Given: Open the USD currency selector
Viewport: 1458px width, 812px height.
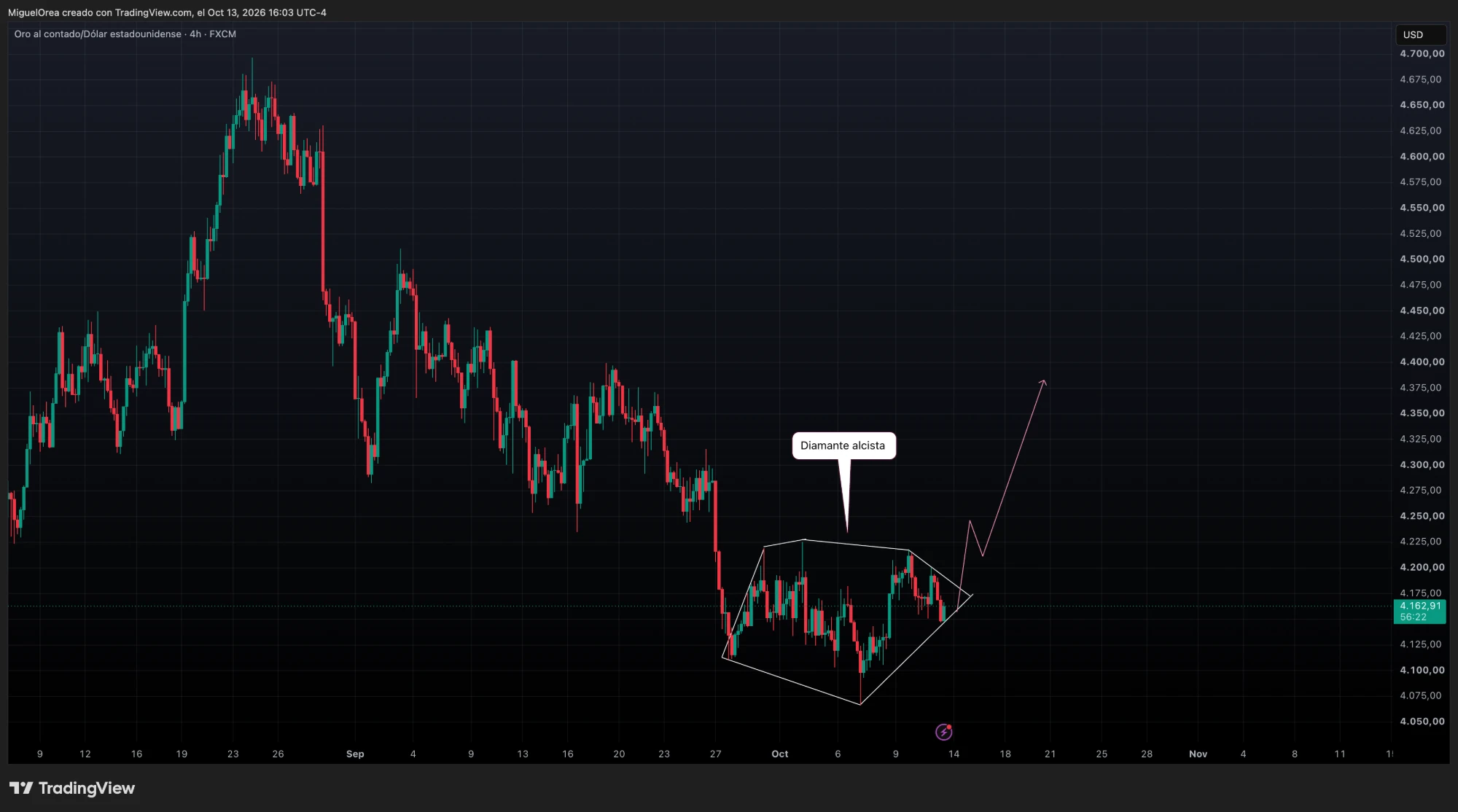Looking at the screenshot, I should pos(1420,34).
